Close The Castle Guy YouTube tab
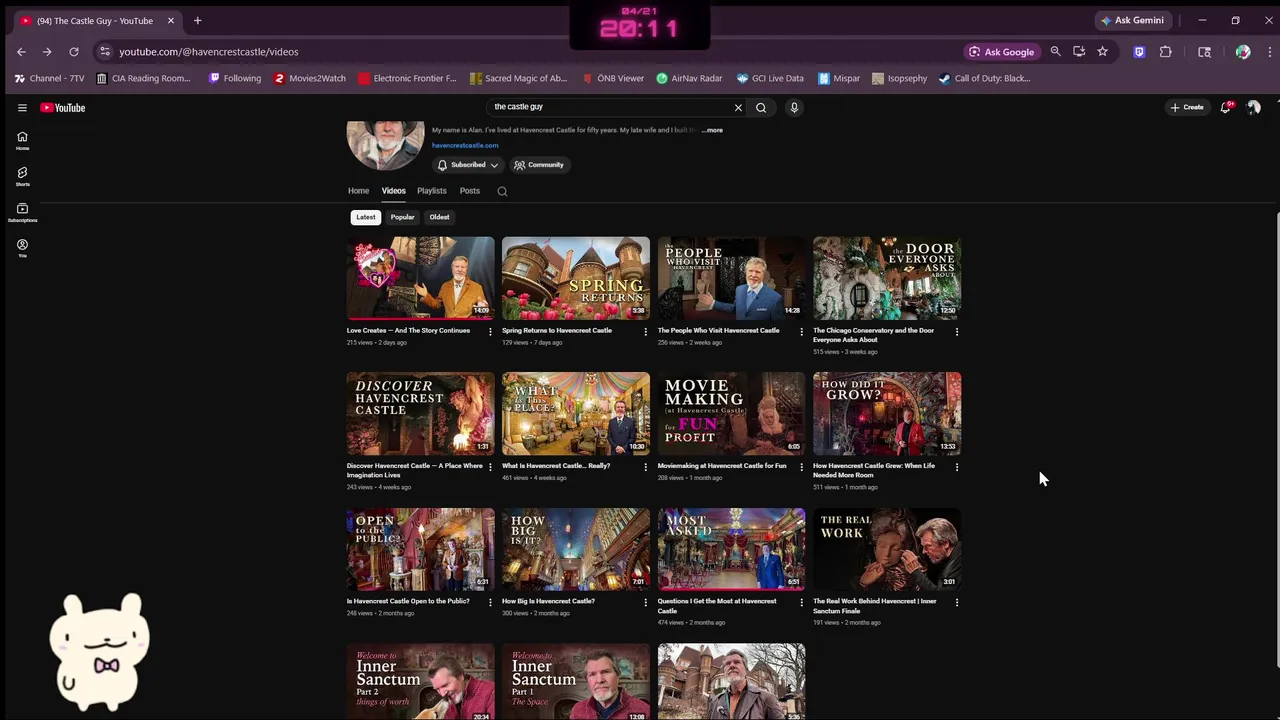The image size is (1280, 720). 170,20
